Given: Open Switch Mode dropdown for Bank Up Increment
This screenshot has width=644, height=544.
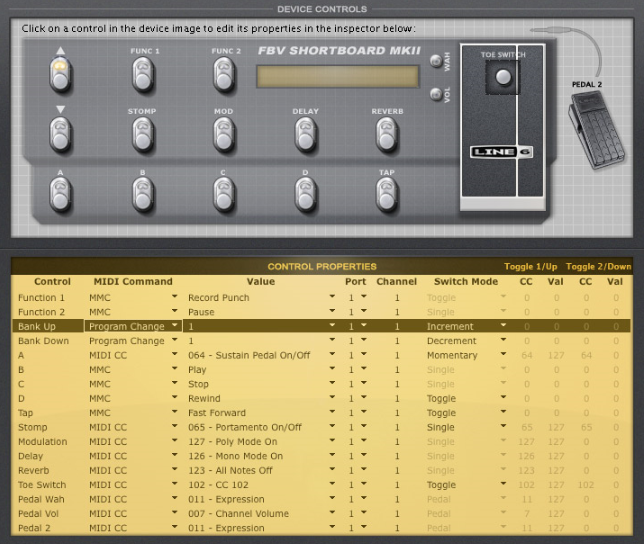Looking at the screenshot, I should (503, 325).
